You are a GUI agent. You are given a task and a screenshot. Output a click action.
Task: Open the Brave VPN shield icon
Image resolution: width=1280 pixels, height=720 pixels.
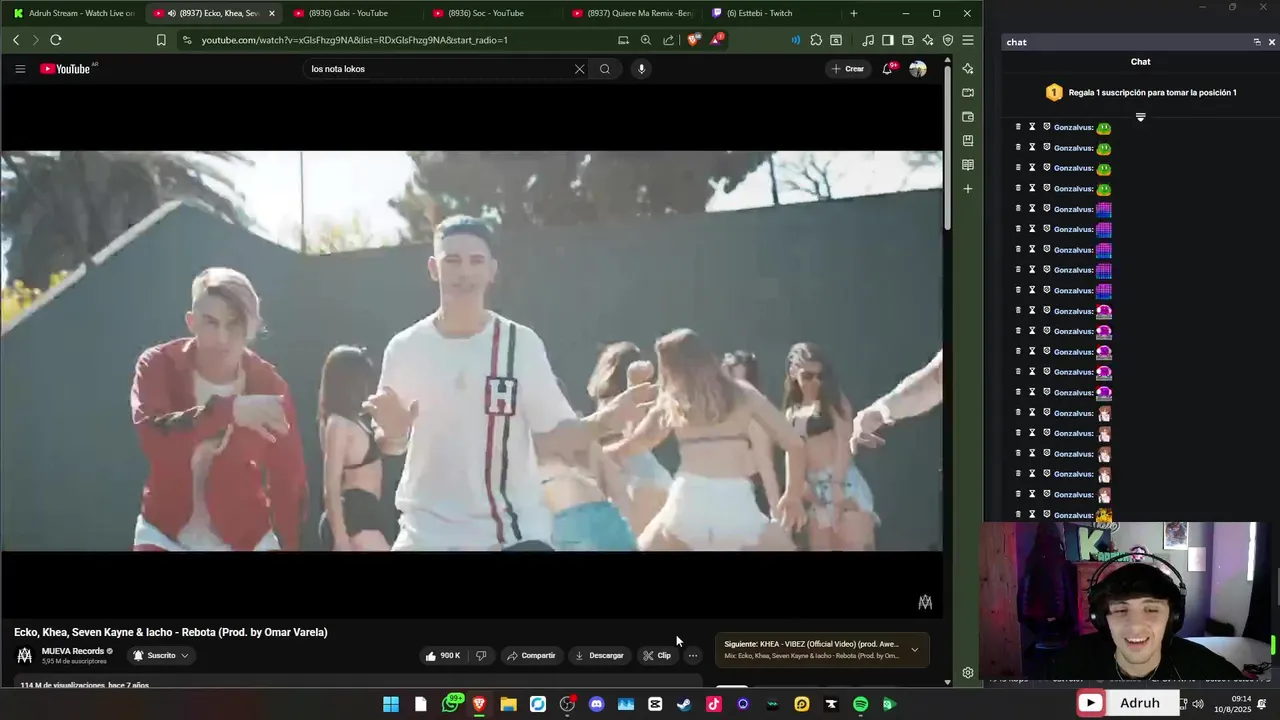point(948,40)
